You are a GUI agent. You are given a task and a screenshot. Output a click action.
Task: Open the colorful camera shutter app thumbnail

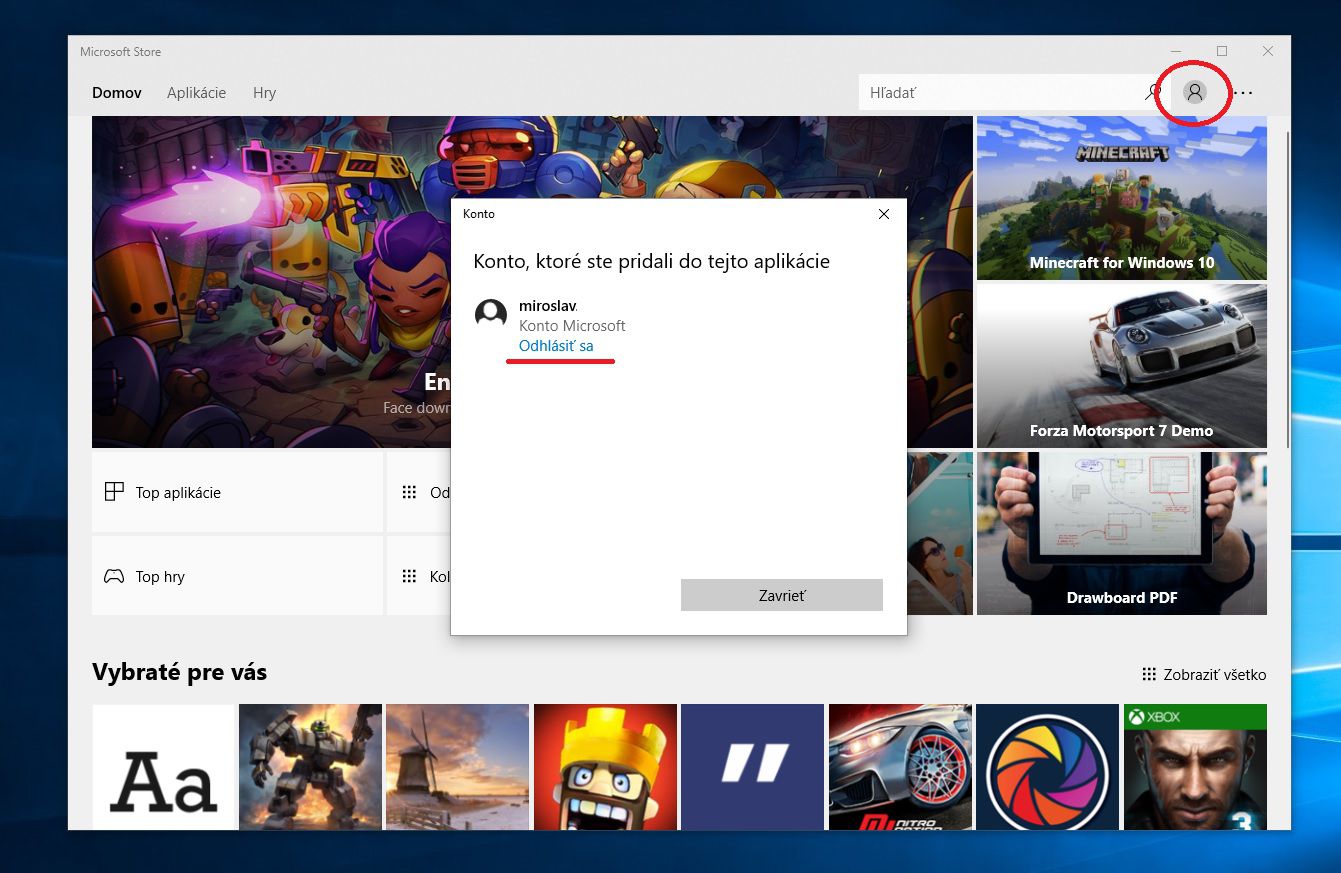[x=1047, y=767]
